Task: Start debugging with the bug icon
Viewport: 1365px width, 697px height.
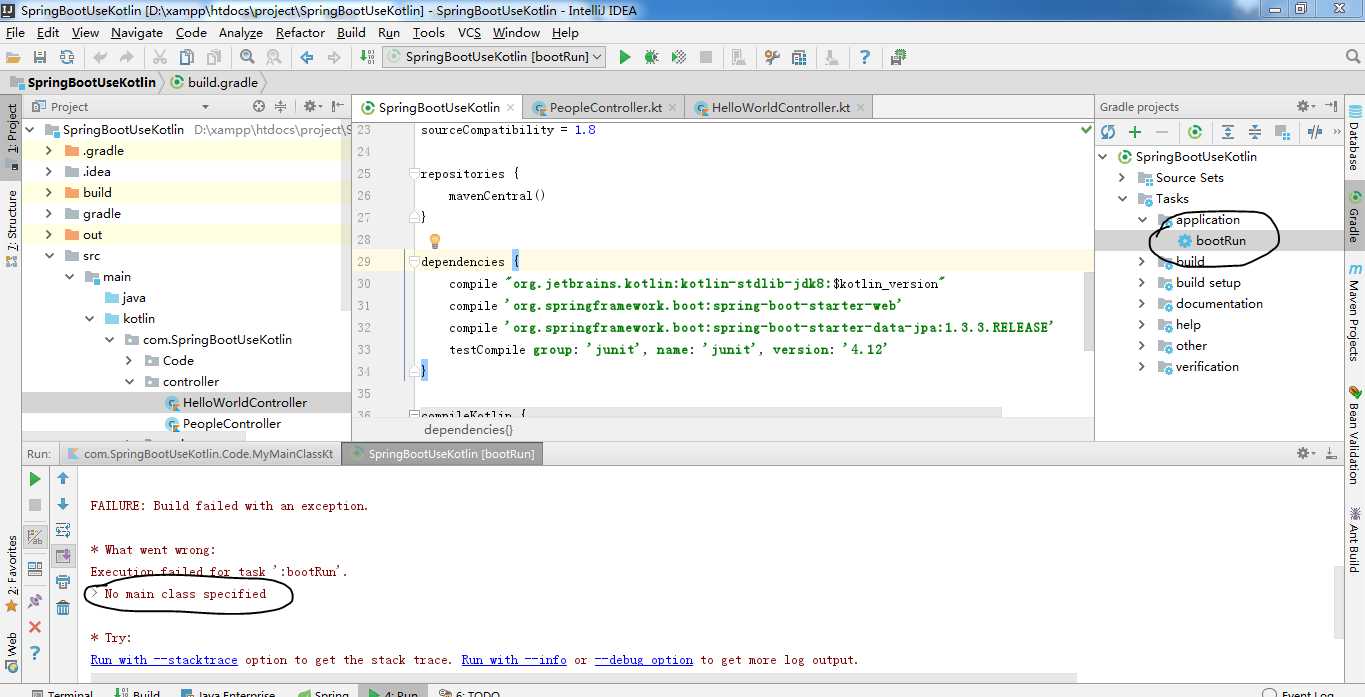Action: 652,57
